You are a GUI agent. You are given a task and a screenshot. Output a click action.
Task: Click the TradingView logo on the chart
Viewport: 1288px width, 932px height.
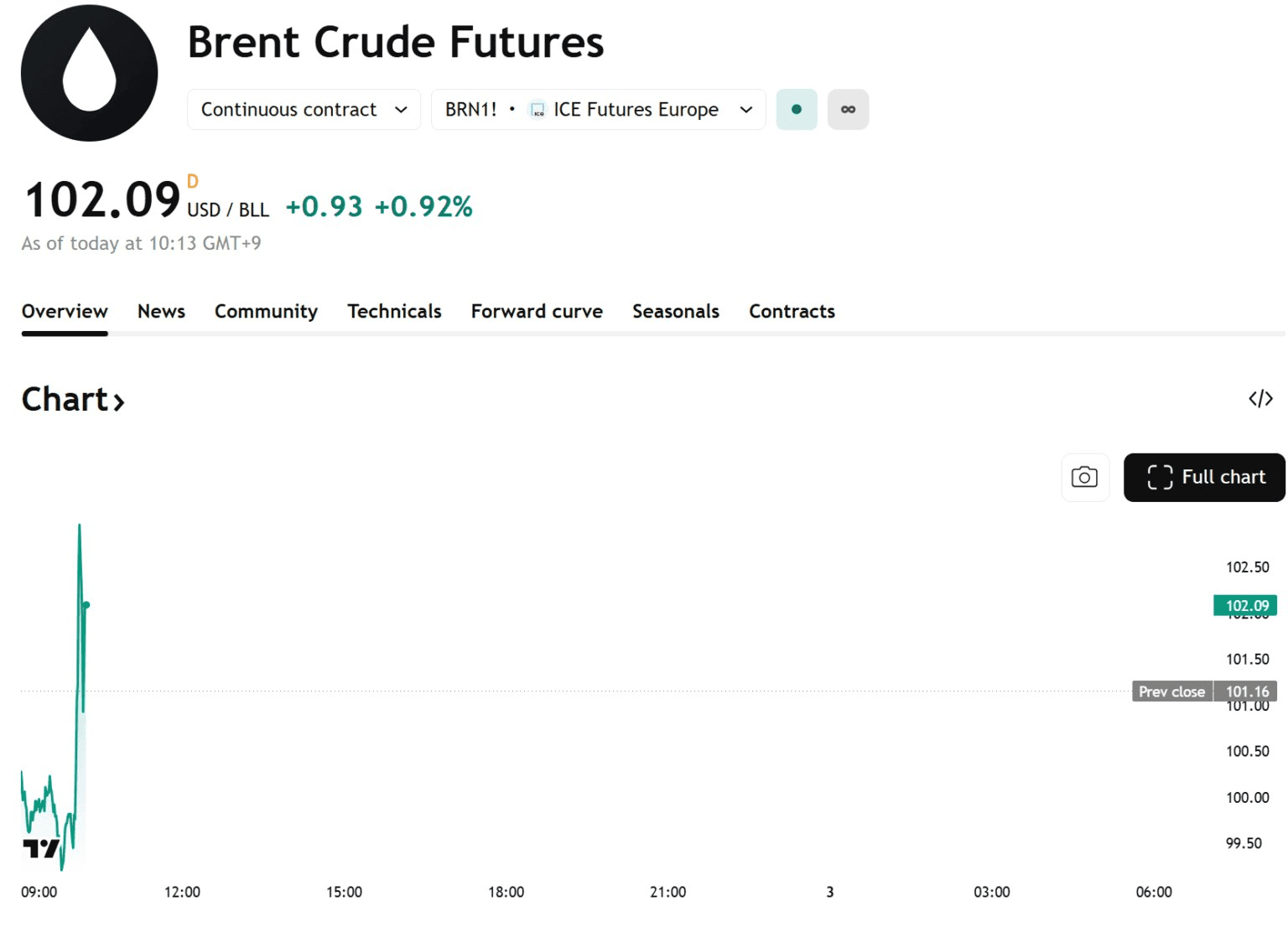[x=41, y=848]
